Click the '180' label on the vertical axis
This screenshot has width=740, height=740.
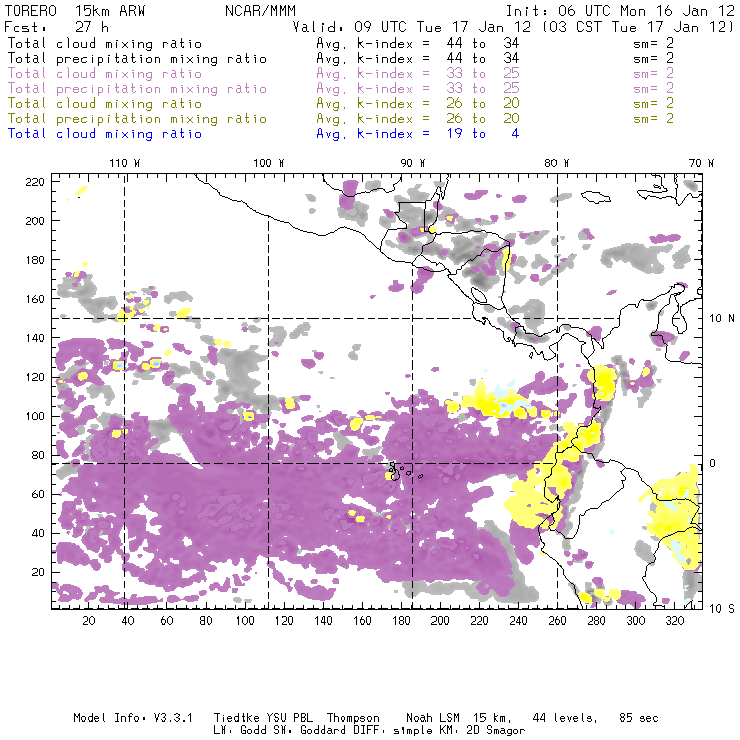tap(35, 260)
